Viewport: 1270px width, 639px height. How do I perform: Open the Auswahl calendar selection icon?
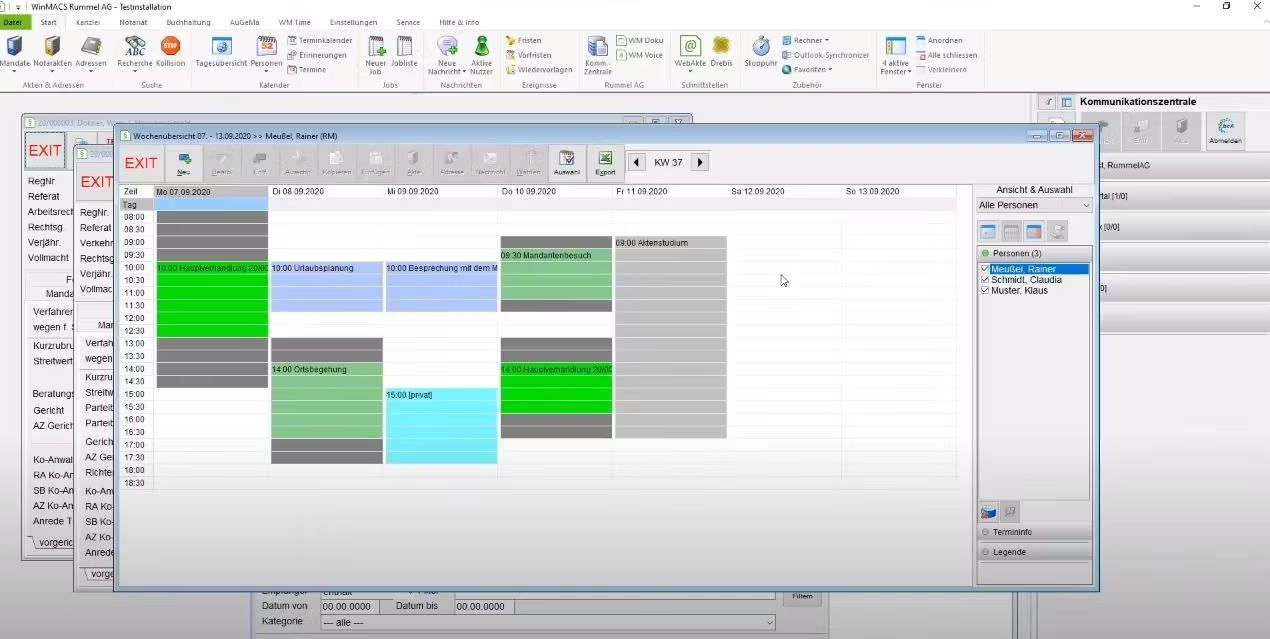567,164
